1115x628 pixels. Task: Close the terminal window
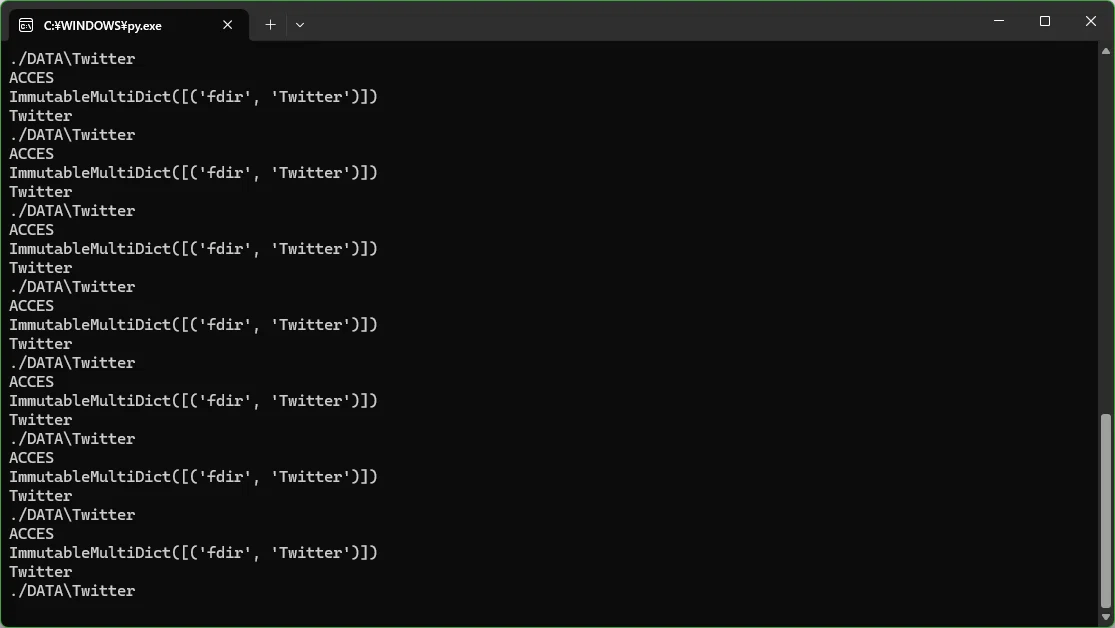coord(1091,21)
